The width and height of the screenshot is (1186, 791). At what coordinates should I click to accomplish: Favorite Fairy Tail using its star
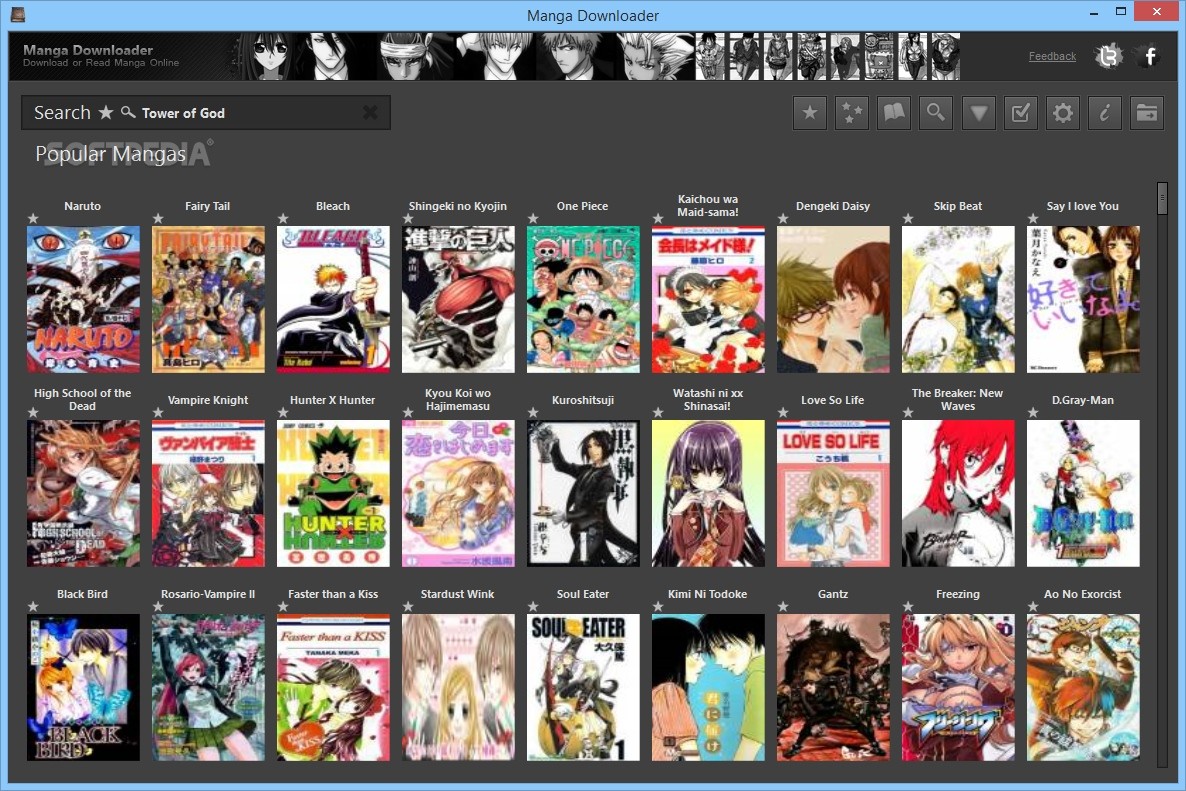(157, 219)
